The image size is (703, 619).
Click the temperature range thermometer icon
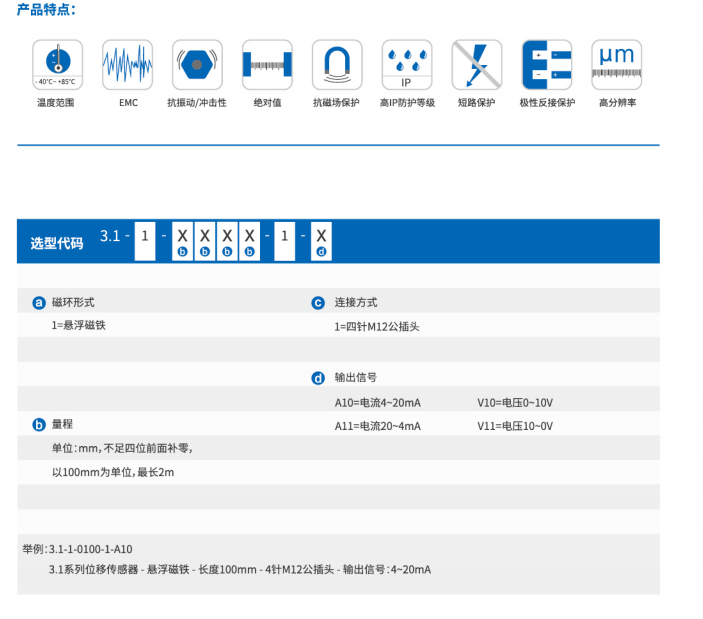coord(57,65)
